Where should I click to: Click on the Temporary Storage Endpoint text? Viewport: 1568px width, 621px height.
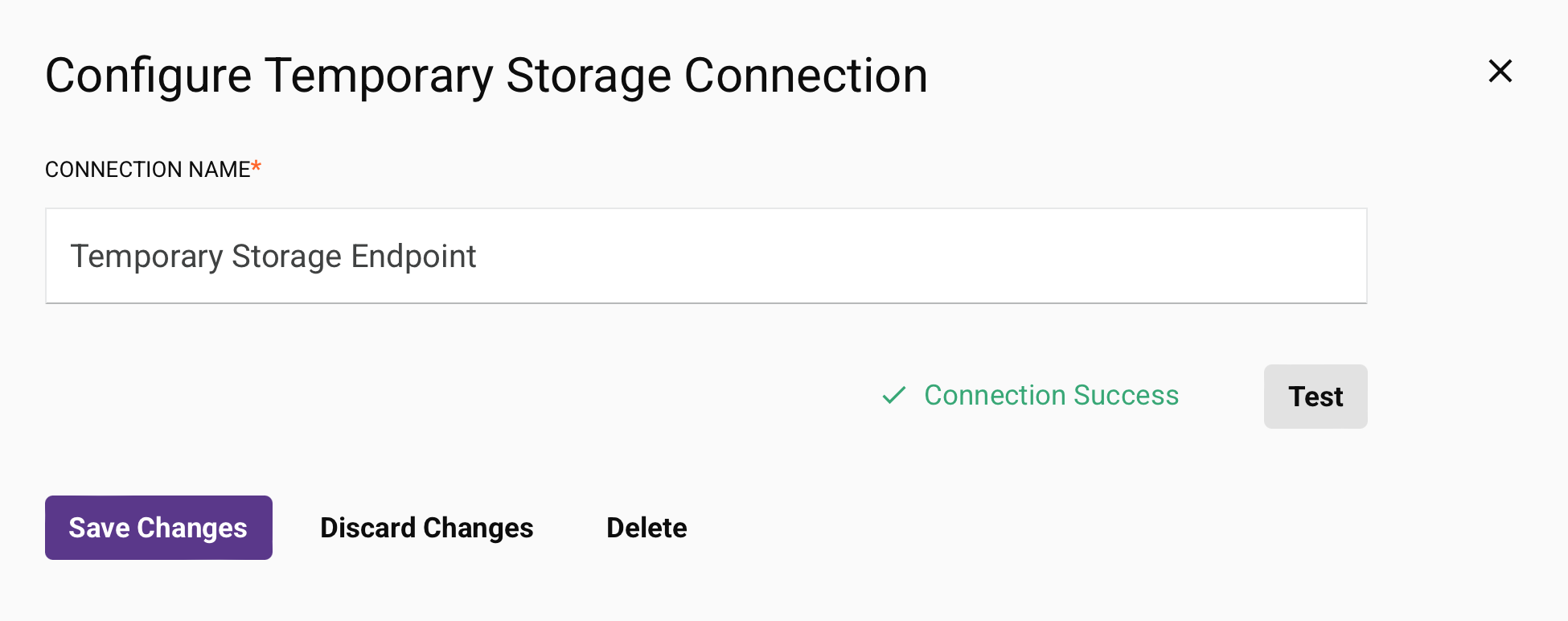(x=273, y=257)
